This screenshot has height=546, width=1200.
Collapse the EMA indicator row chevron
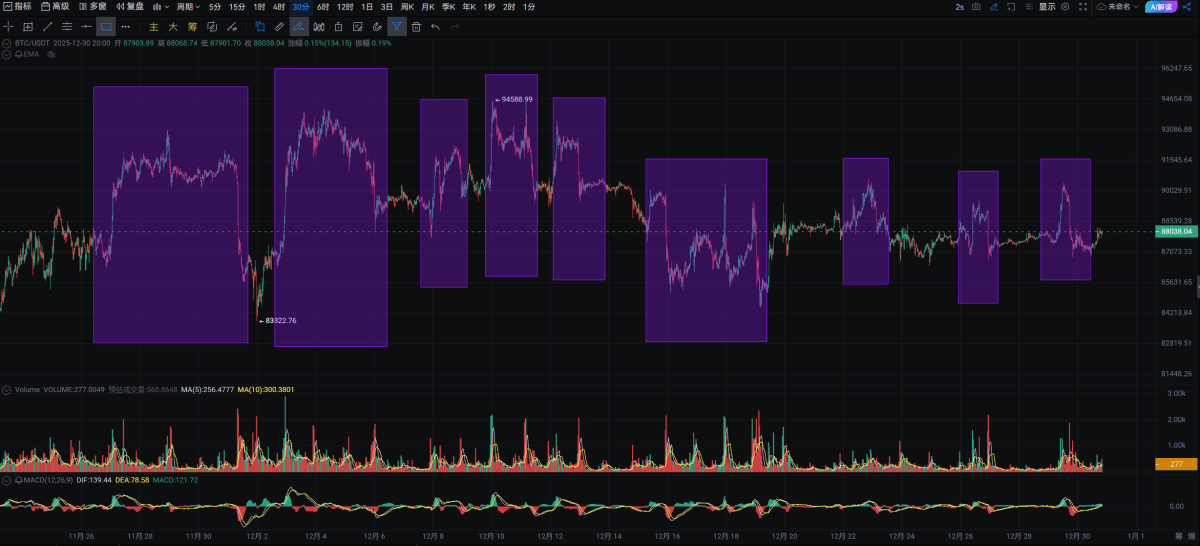pos(7,54)
